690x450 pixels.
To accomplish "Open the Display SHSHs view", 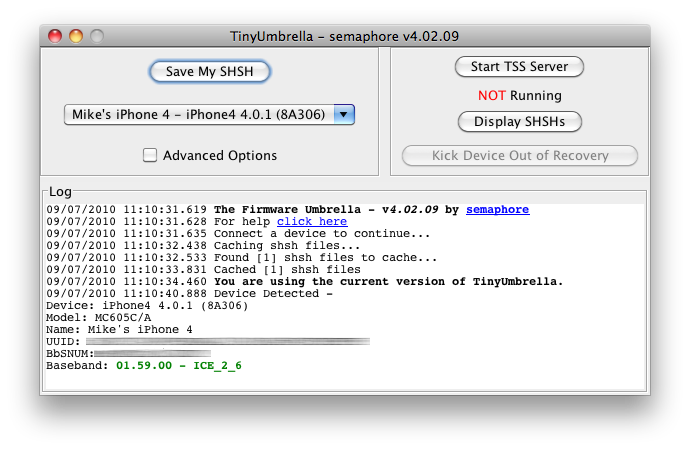I will [520, 121].
